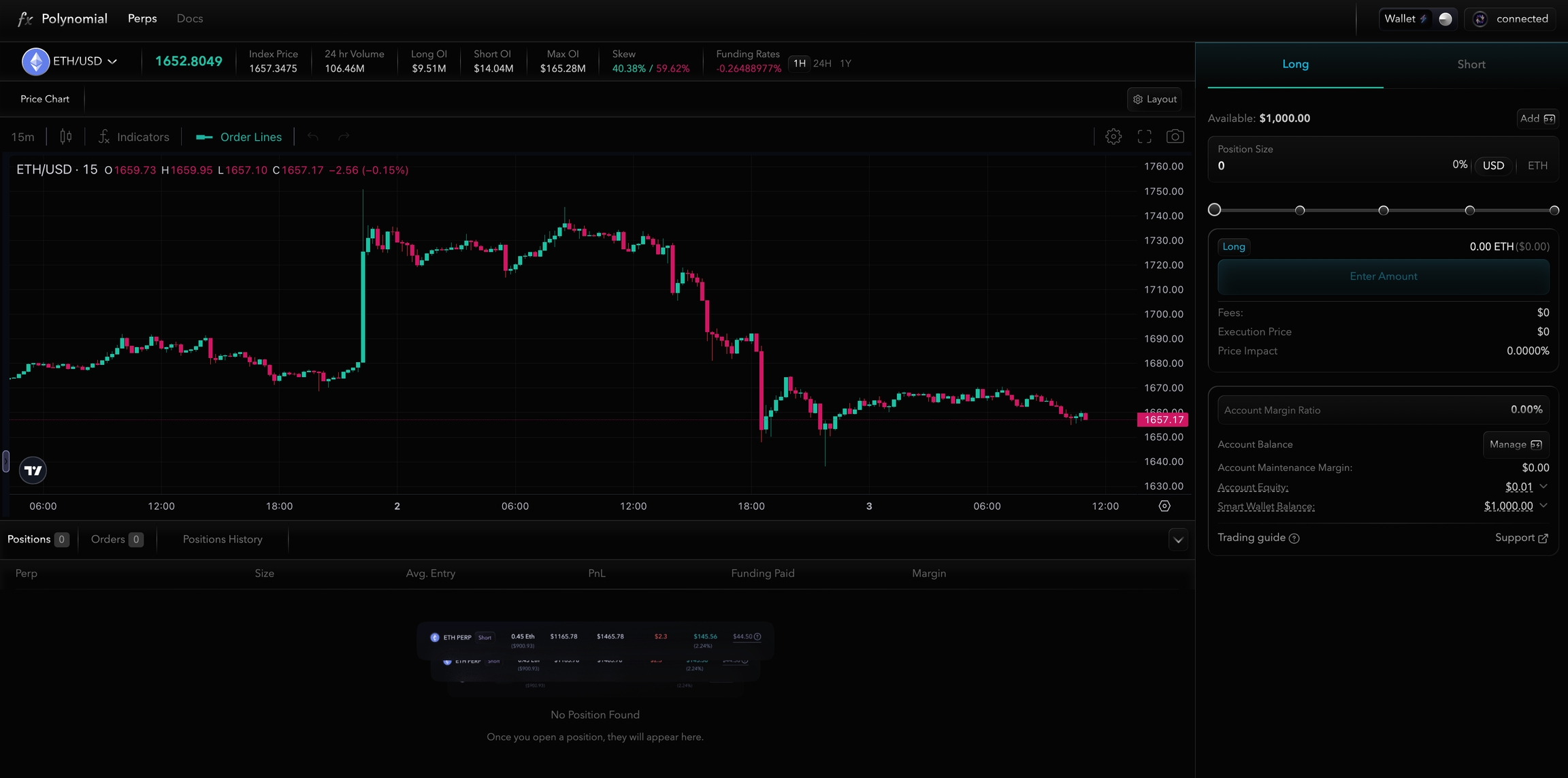This screenshot has width=1568, height=778.
Task: Open the Trading guide help icon
Action: click(1294, 538)
